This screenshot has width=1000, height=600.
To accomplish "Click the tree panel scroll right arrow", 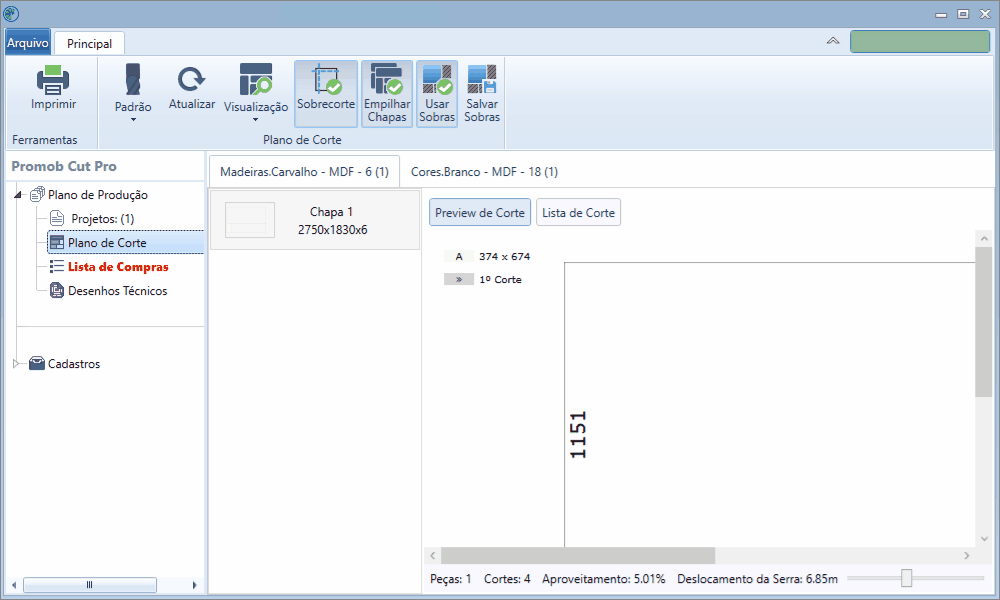I will (195, 585).
